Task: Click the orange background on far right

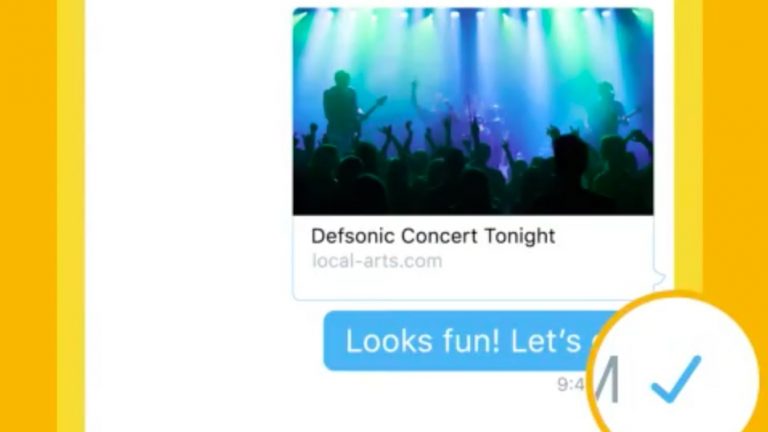Action: tap(735, 147)
